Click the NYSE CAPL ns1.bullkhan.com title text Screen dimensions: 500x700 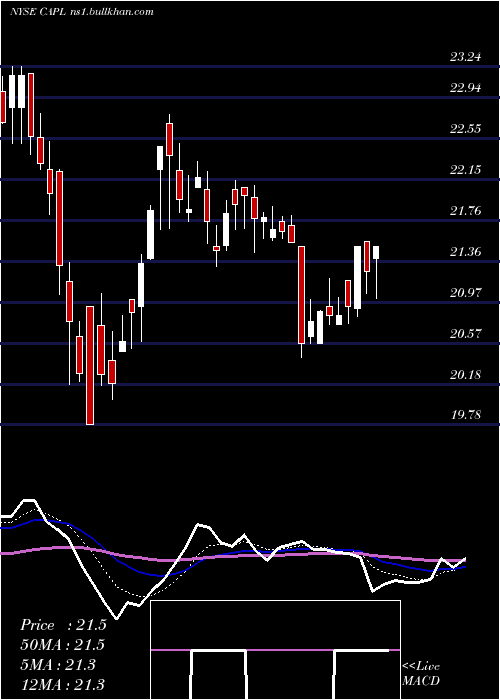82,12
